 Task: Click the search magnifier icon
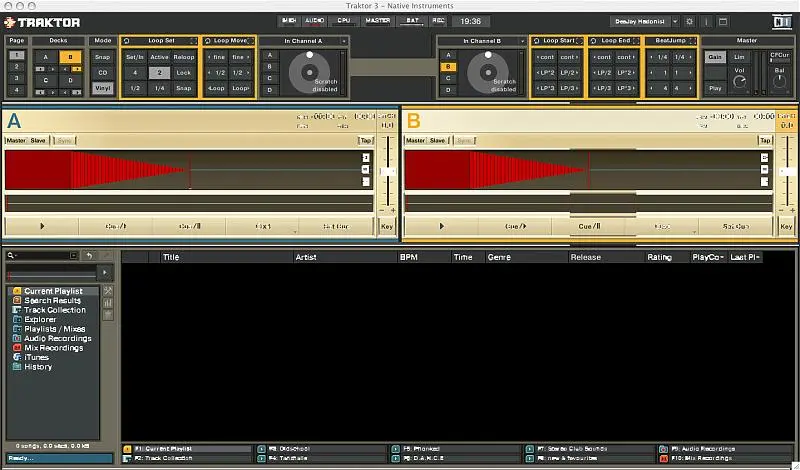[11, 256]
